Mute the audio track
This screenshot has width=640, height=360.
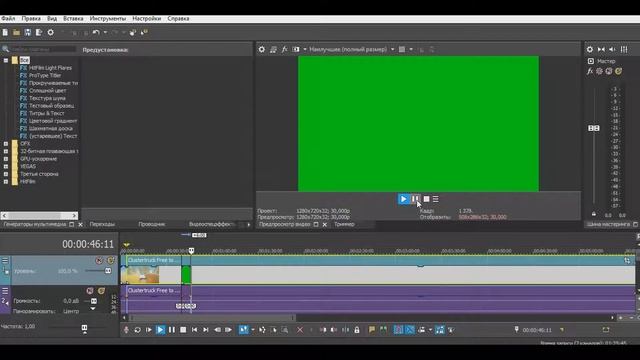tap(90, 291)
